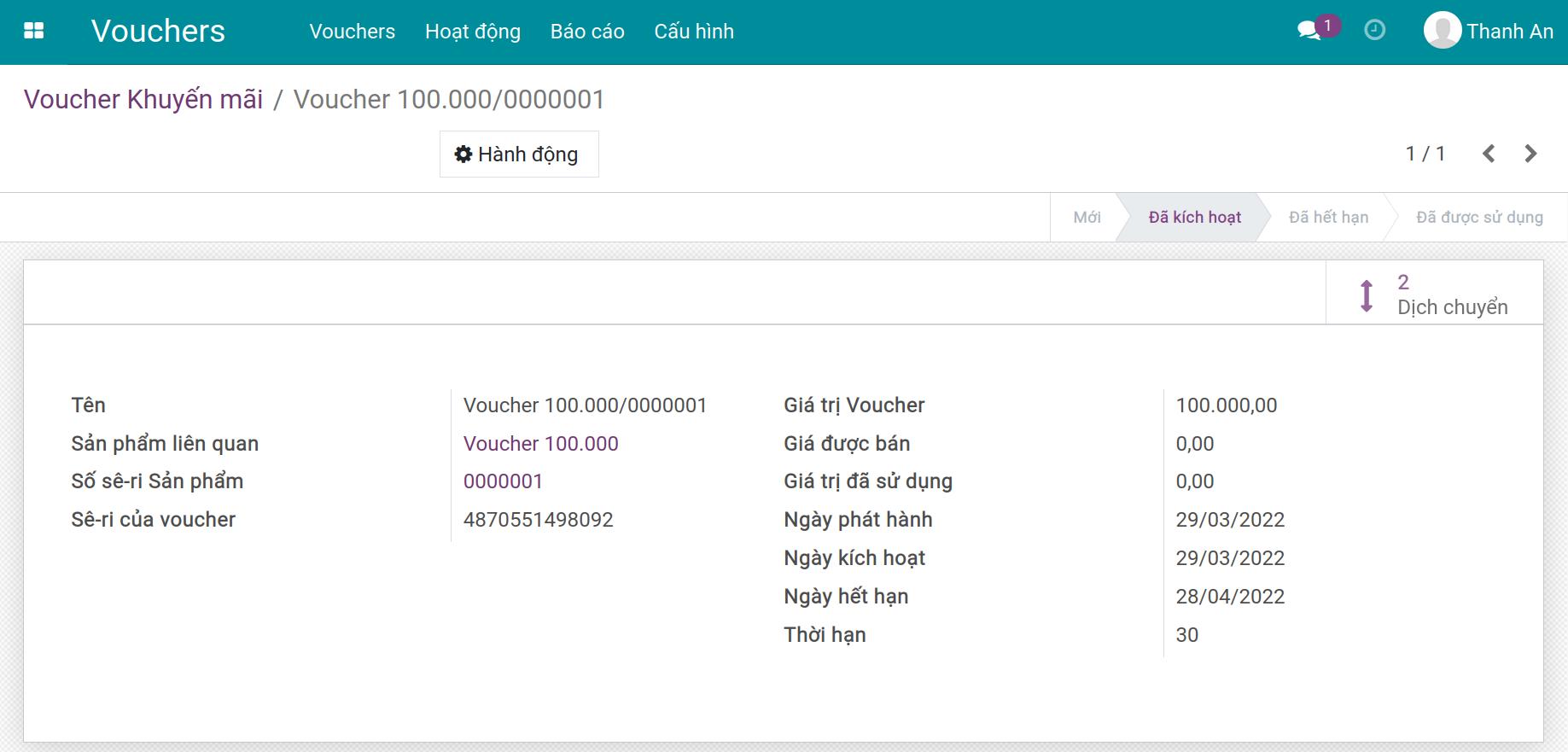Screen dimensions: 1568x752
Task: Click the Sê-ri của voucher label
Action: [154, 520]
